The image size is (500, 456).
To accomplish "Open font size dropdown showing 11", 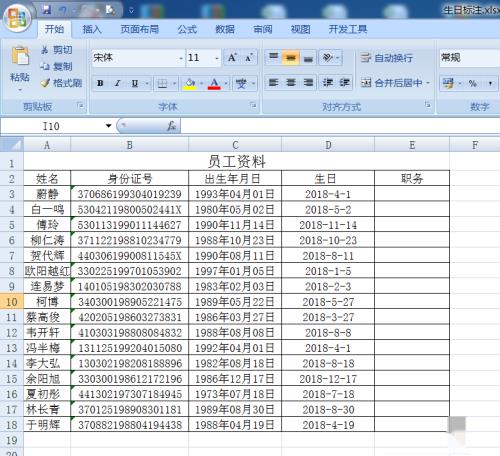I will point(217,58).
